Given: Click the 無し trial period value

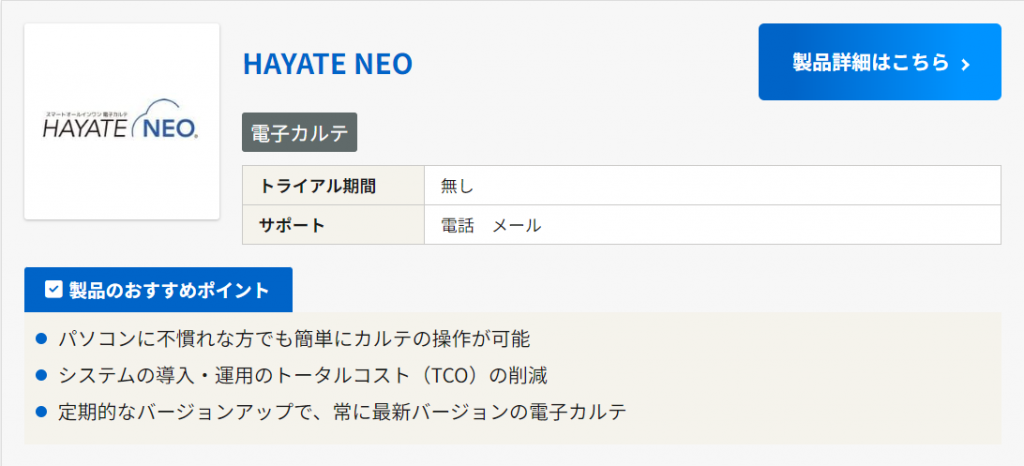Looking at the screenshot, I should (x=456, y=185).
